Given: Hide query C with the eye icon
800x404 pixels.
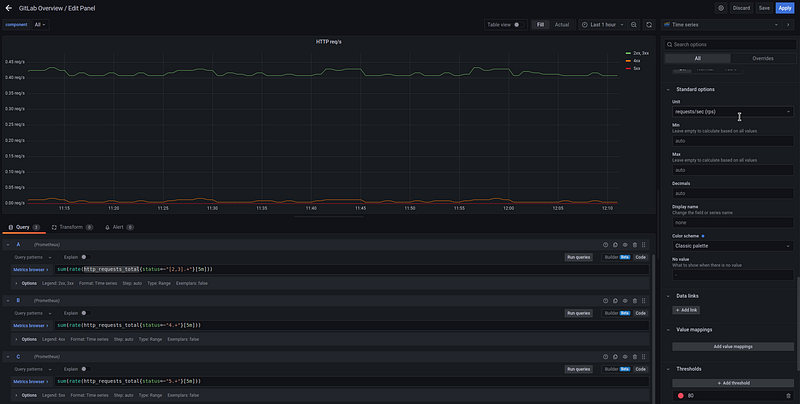Looking at the screenshot, I should point(625,357).
